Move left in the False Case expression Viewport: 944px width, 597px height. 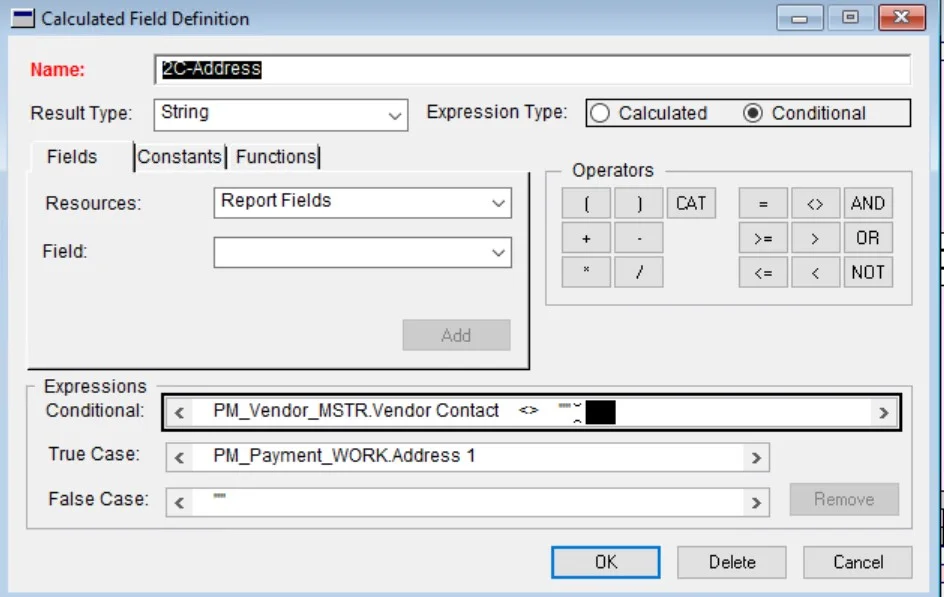coord(179,503)
